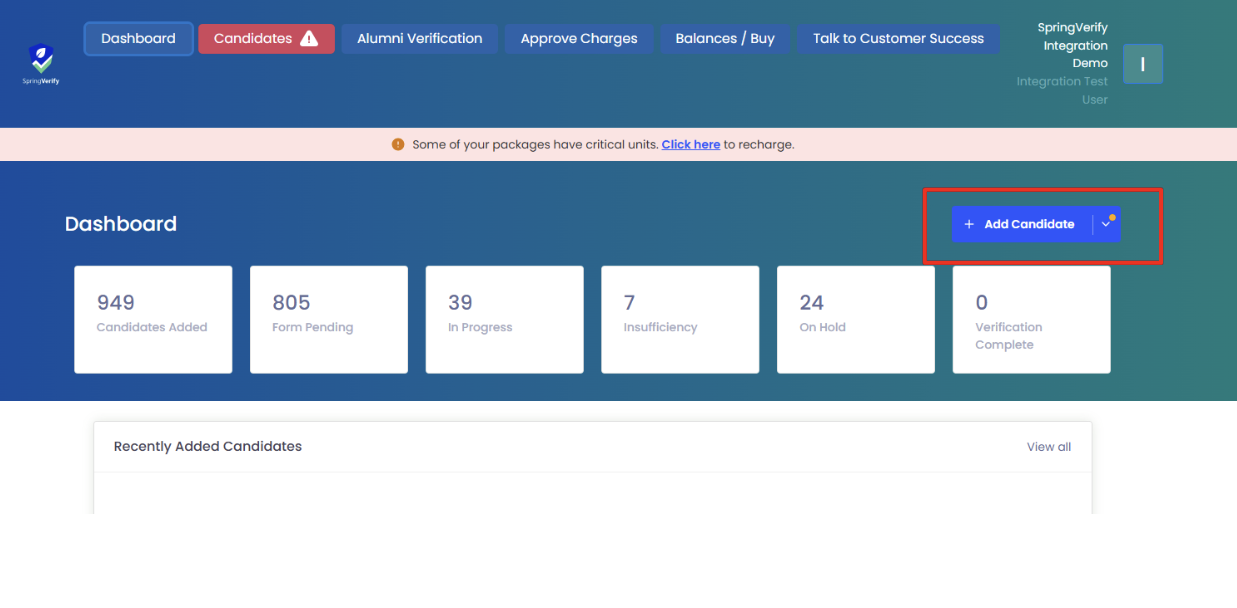Expand the Add Candidate dropdown arrow
The image size is (1237, 608).
pyautogui.click(x=1106, y=224)
